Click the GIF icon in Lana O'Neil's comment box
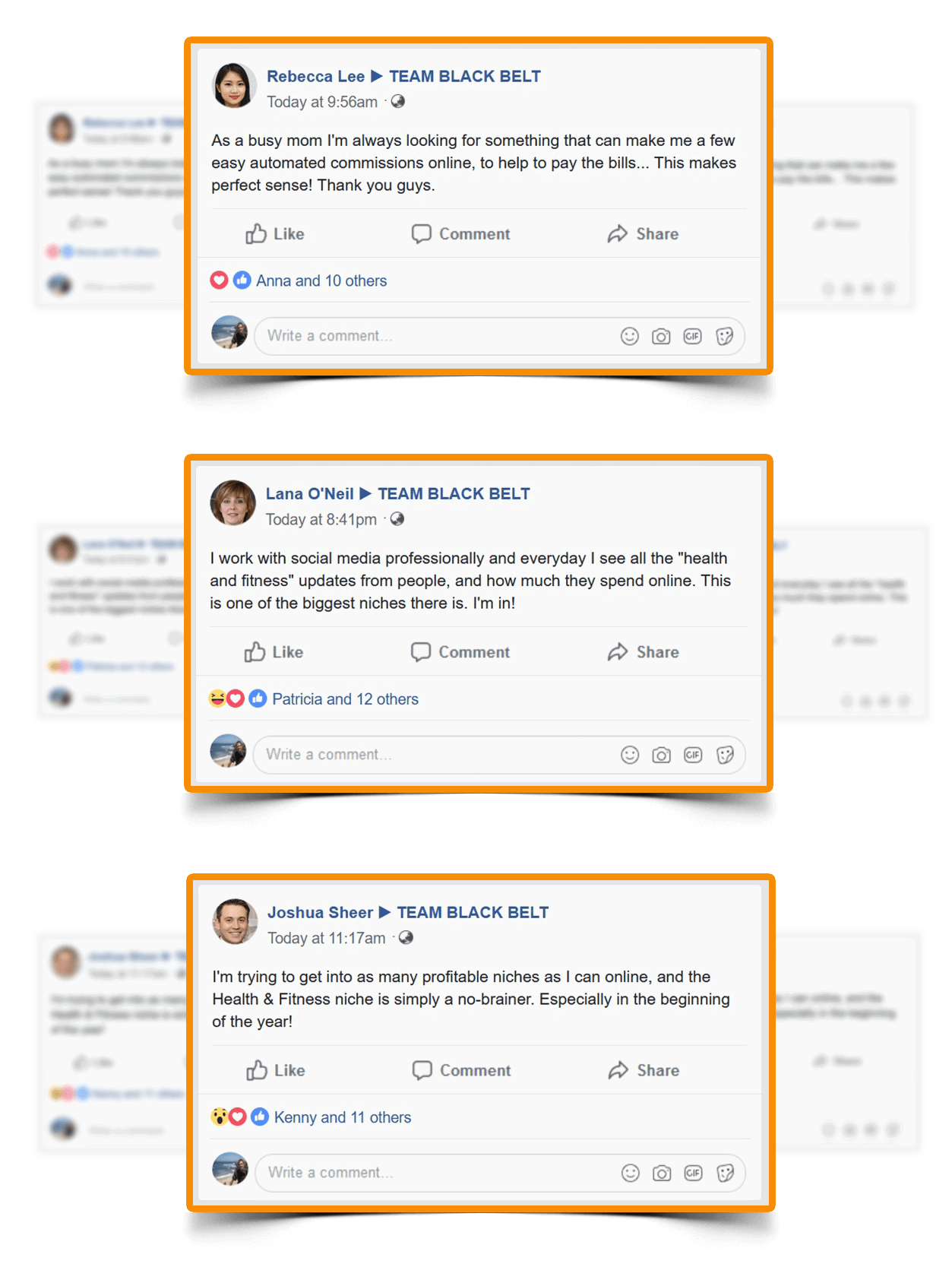This screenshot has height=1264, width=952. pyautogui.click(x=693, y=755)
